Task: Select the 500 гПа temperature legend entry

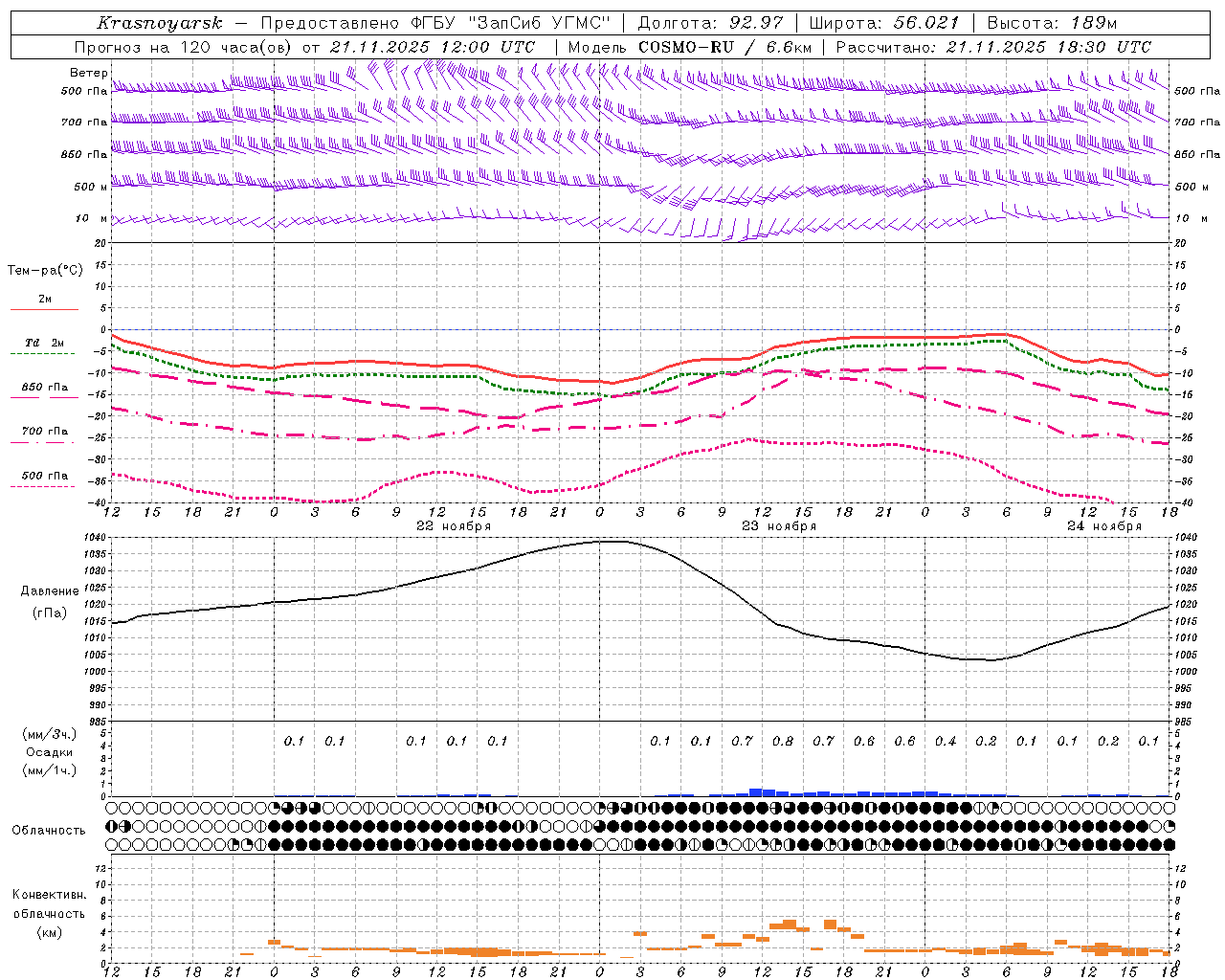Action: (44, 476)
